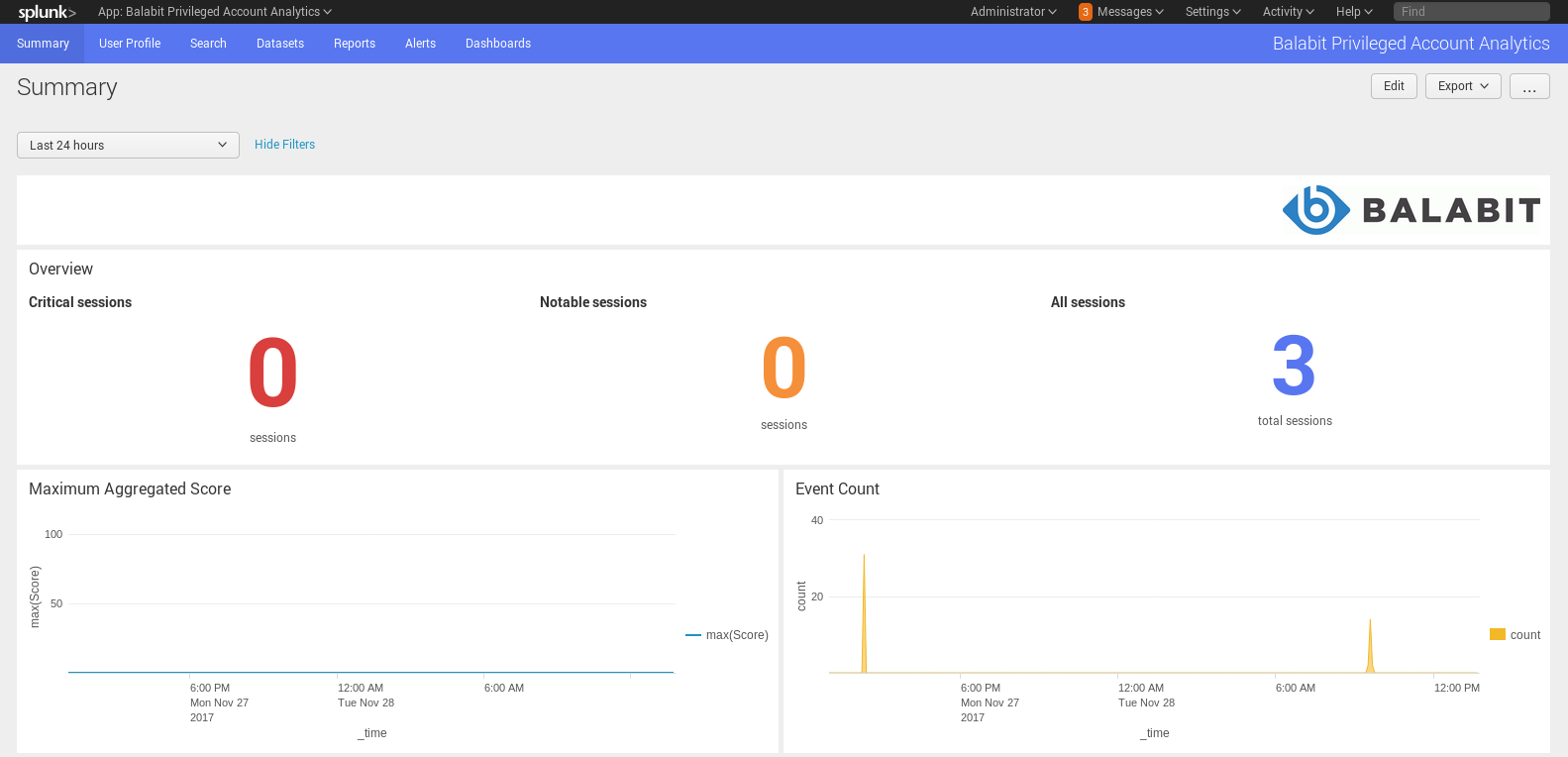Image resolution: width=1568 pixels, height=757 pixels.
Task: Click the Notable sessions label
Action: click(593, 302)
